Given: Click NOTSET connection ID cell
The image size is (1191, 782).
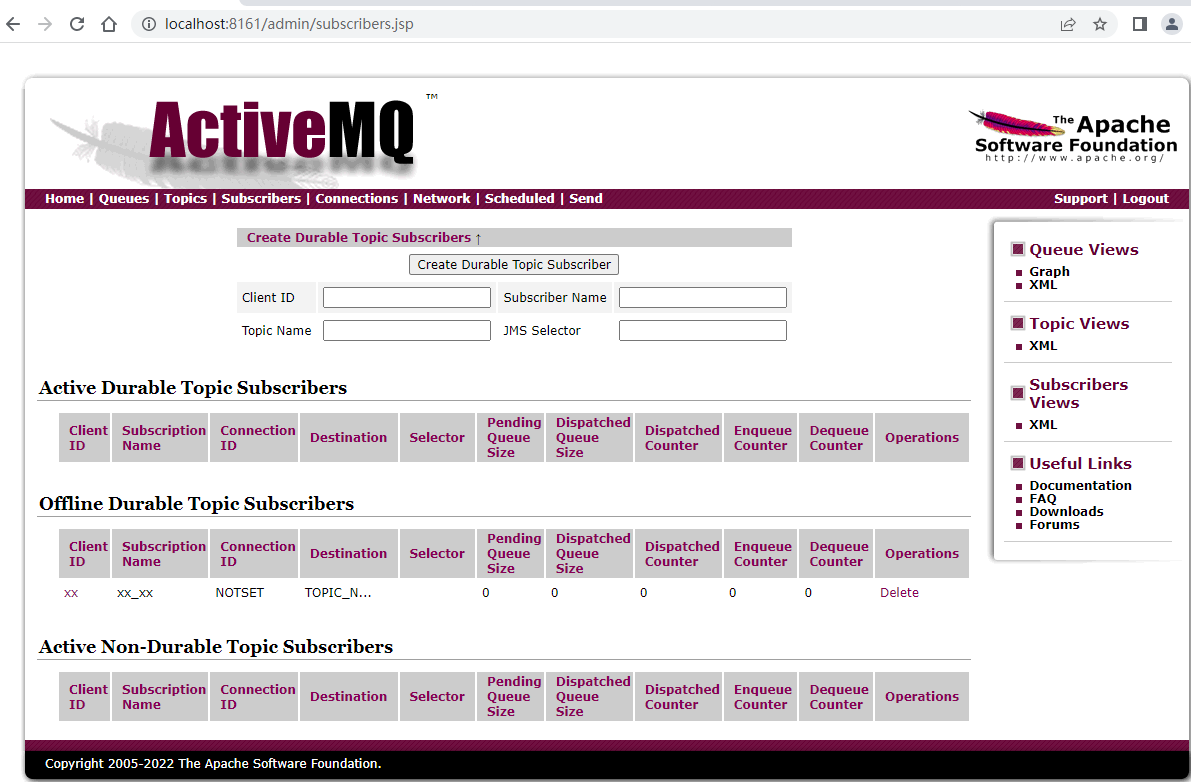Looking at the screenshot, I should [239, 593].
